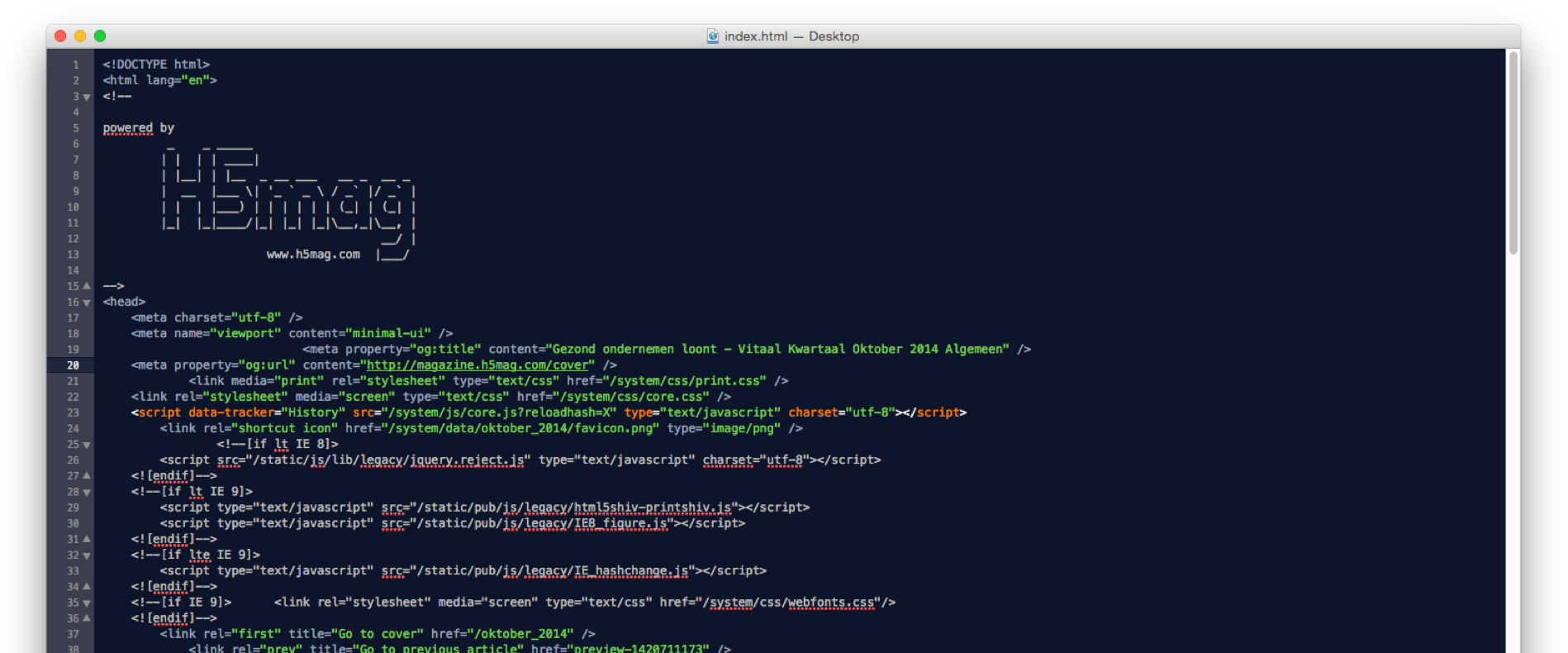Collapse the lt IE 9 fold at line 28
This screenshot has width=1568, height=653.
tap(87, 493)
